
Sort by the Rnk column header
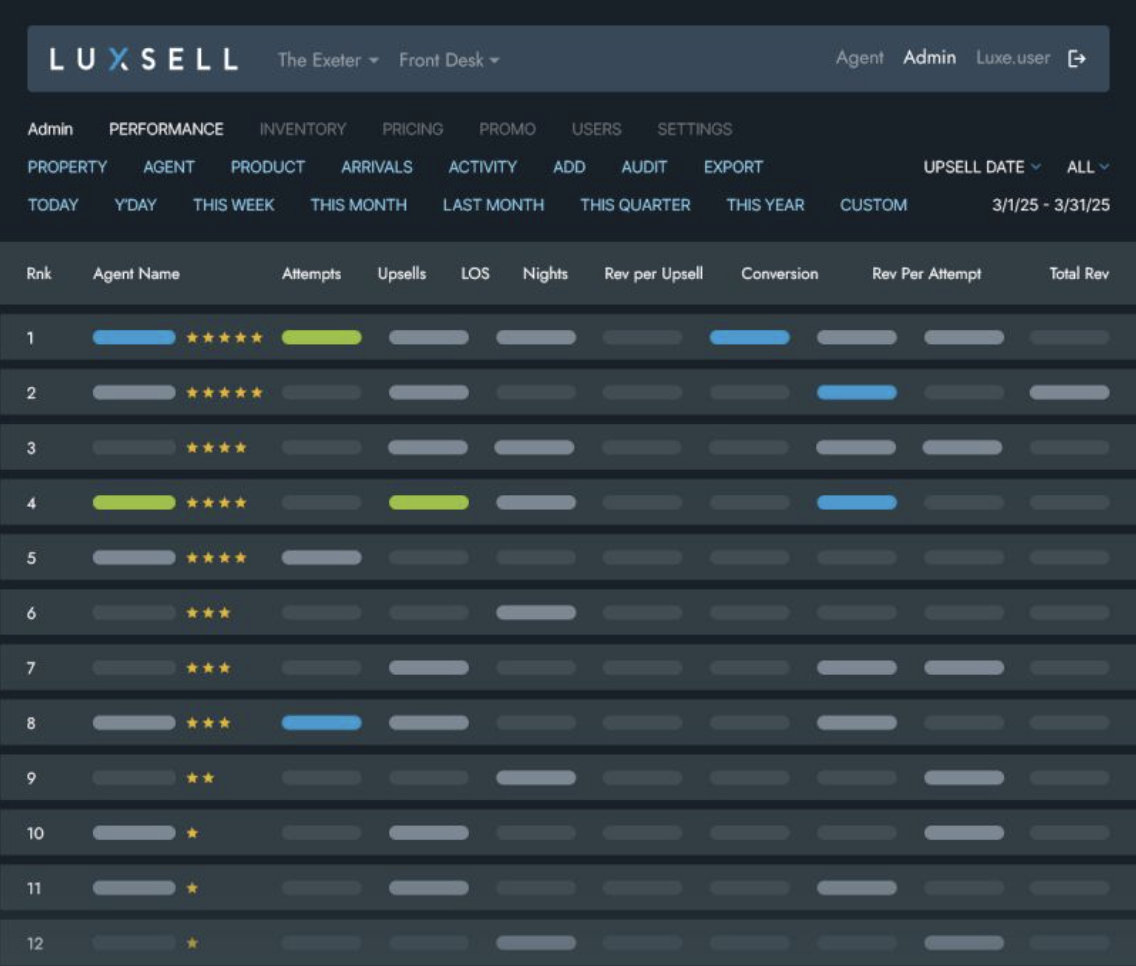[x=39, y=273]
